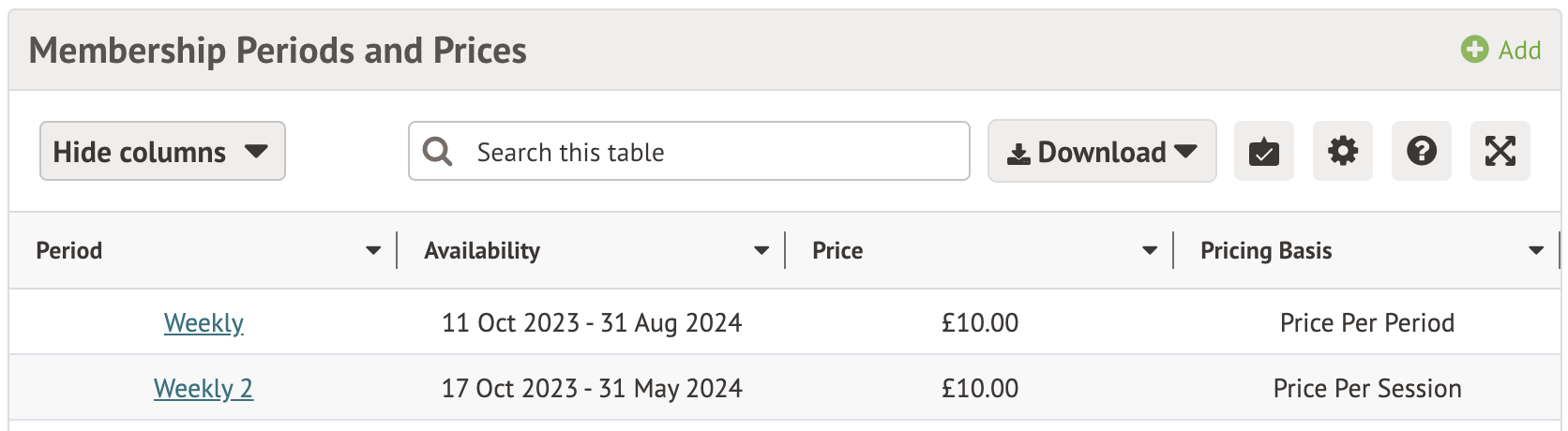The image size is (1568, 431).
Task: Click the Pricing Basis column header
Action: (x=1266, y=250)
